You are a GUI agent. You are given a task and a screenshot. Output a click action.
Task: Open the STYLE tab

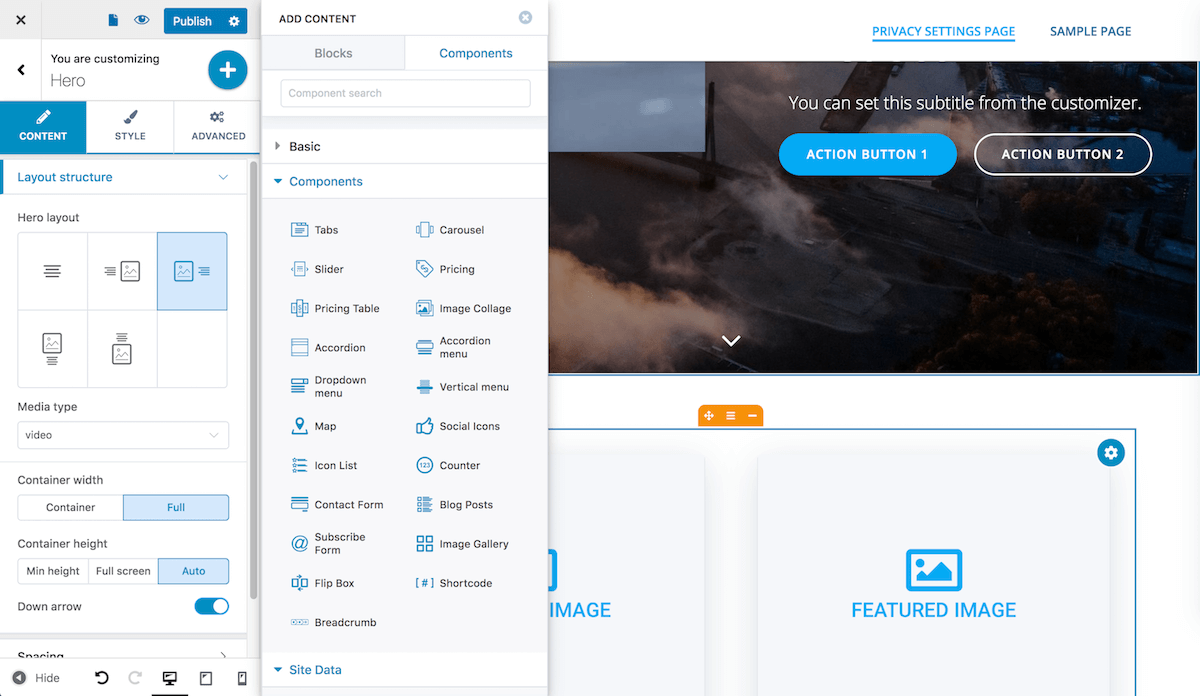[x=130, y=127]
